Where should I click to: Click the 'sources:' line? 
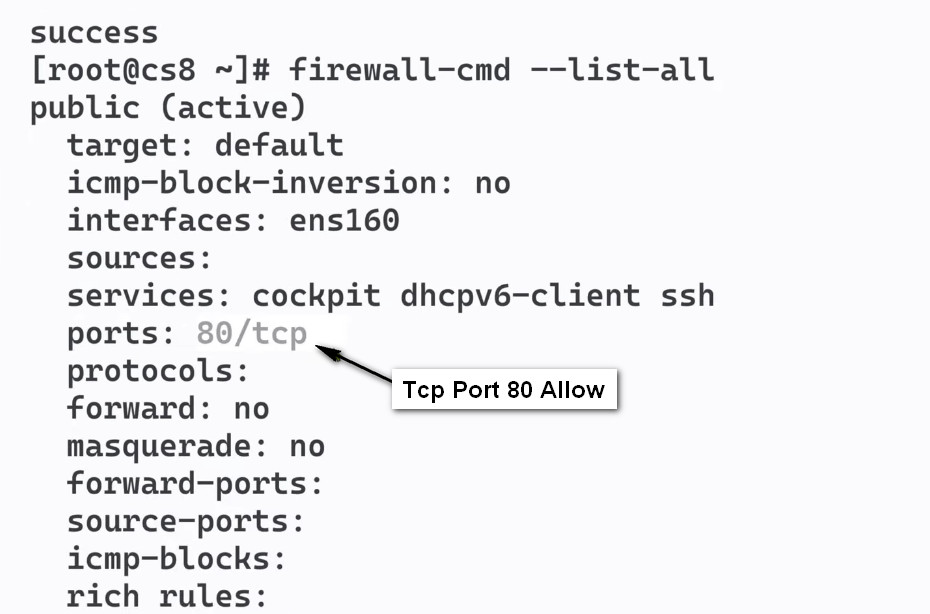(x=139, y=259)
